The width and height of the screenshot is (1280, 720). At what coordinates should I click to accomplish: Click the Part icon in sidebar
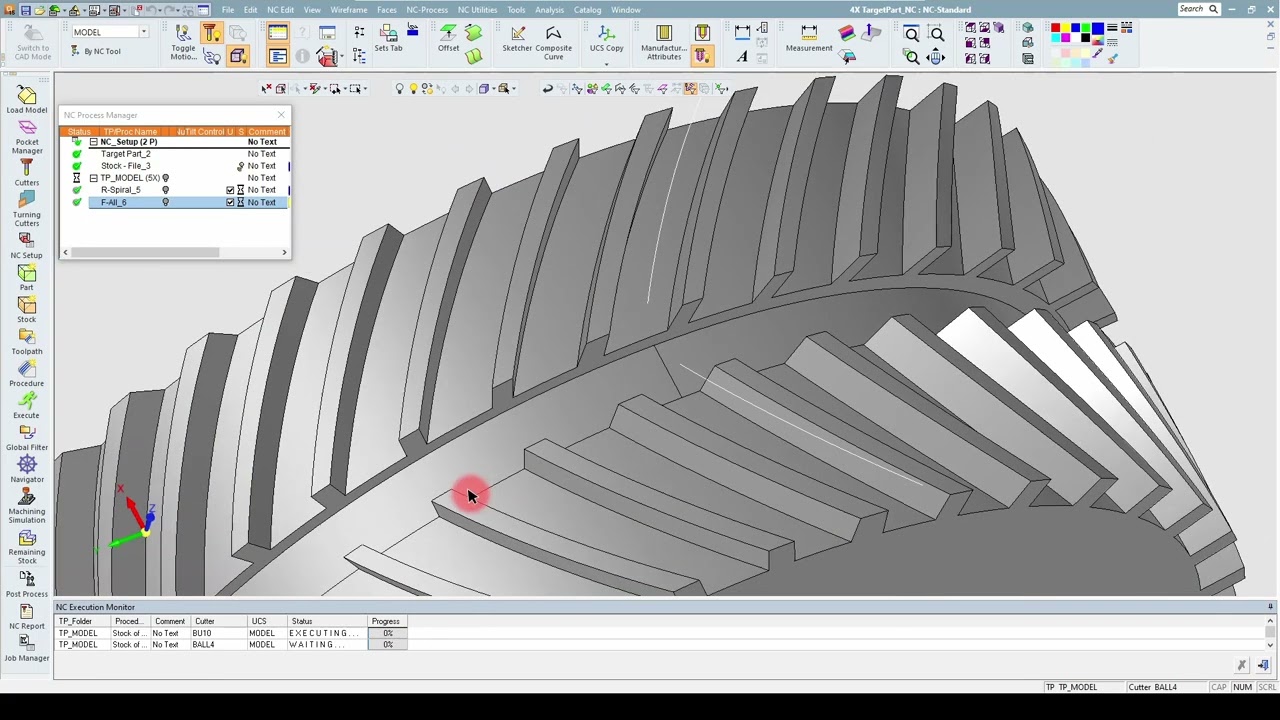pyautogui.click(x=27, y=278)
